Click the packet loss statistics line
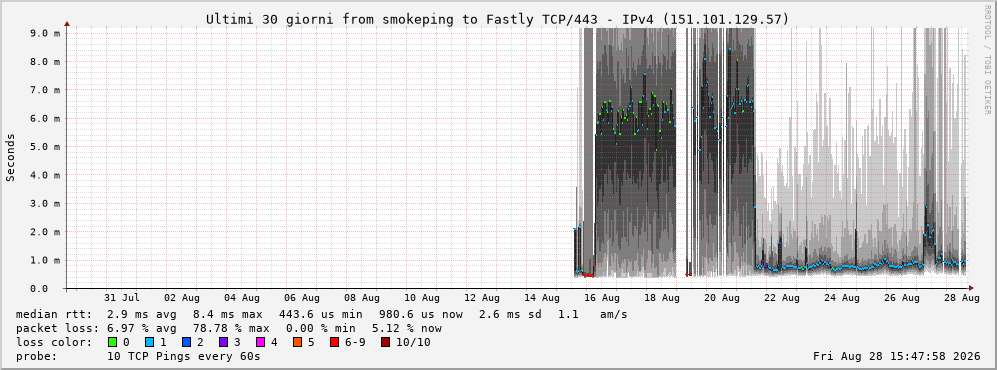The image size is (997, 370). point(229,329)
